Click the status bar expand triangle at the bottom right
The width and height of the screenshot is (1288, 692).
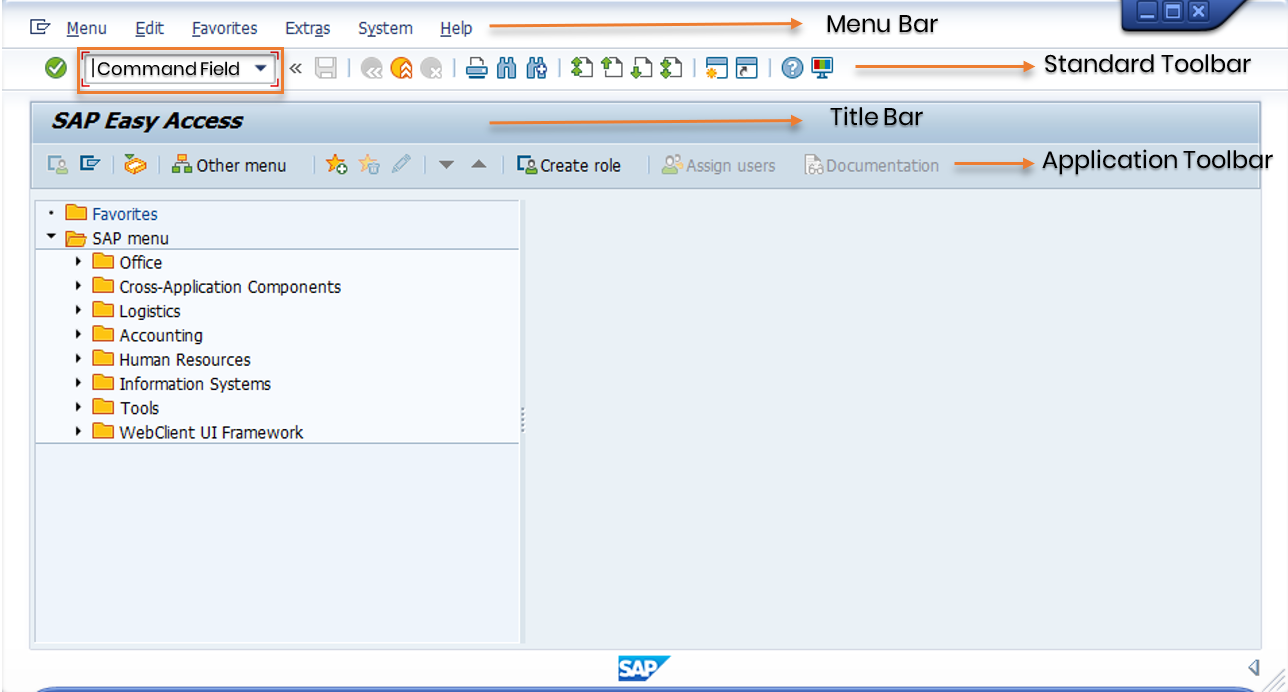pyautogui.click(x=1253, y=667)
